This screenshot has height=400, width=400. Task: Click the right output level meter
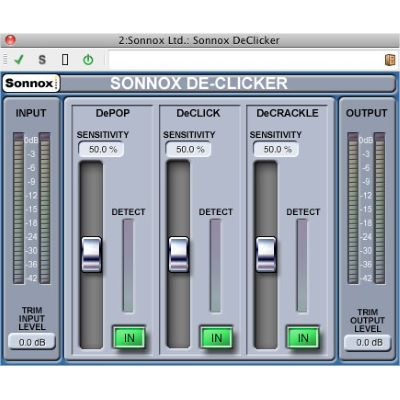[x=380, y=208]
